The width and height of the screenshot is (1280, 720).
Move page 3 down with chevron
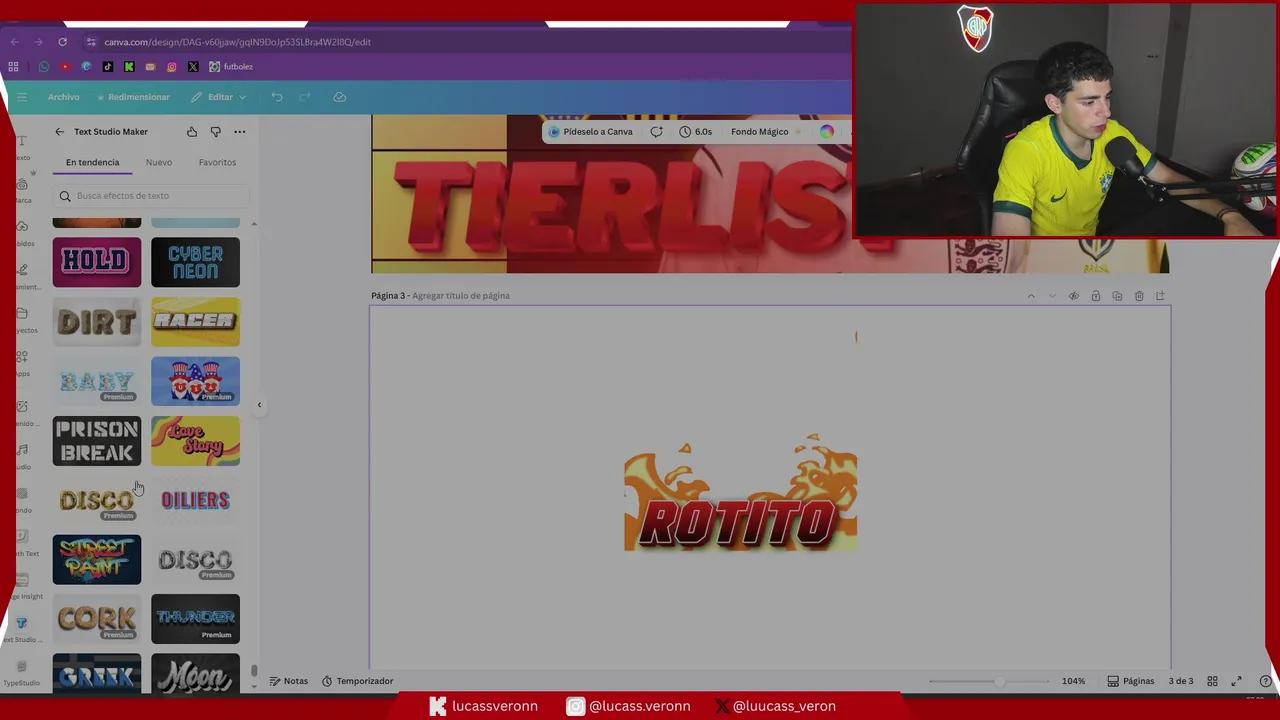tap(1052, 296)
